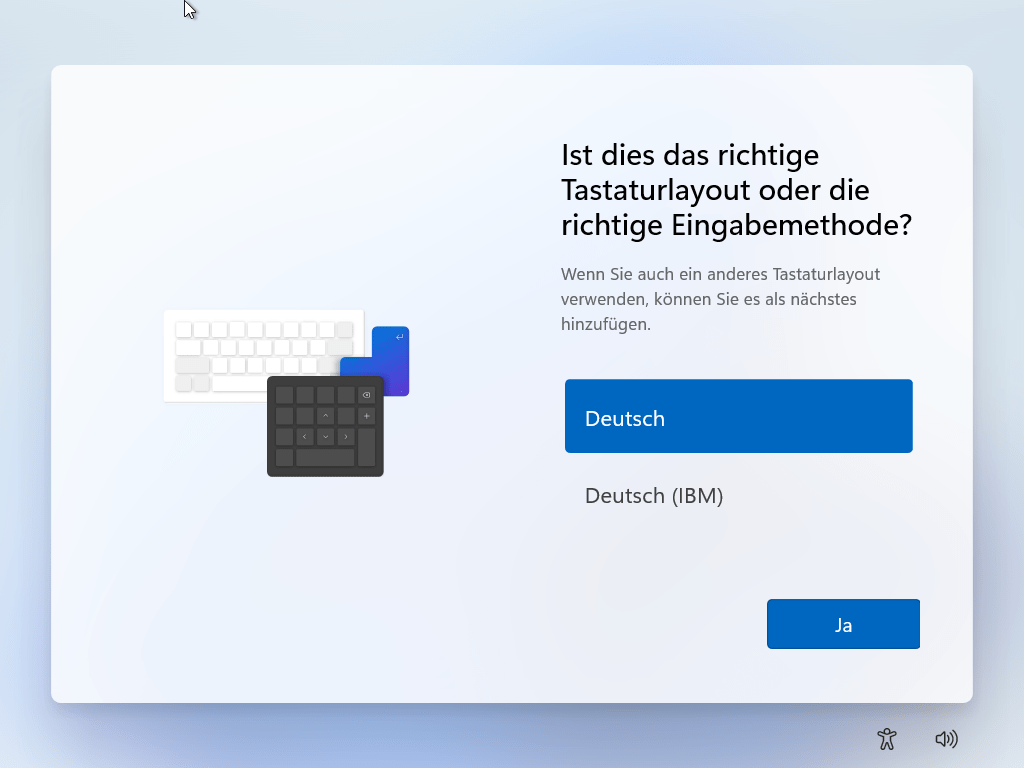Click the right arrow key on dark keypad

pyautogui.click(x=346, y=437)
